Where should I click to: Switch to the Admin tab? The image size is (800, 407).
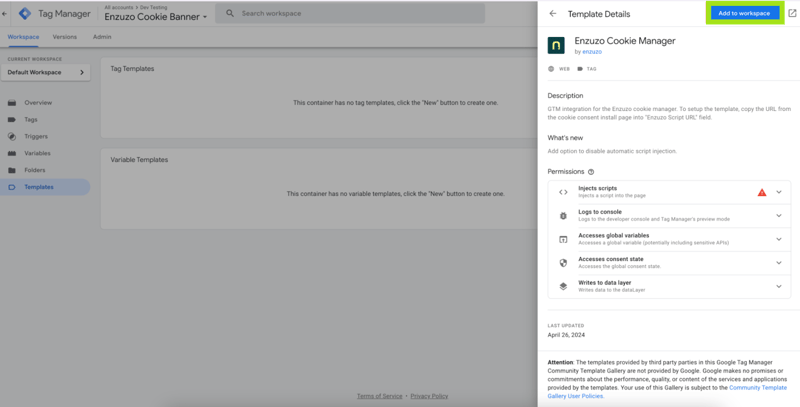(102, 37)
